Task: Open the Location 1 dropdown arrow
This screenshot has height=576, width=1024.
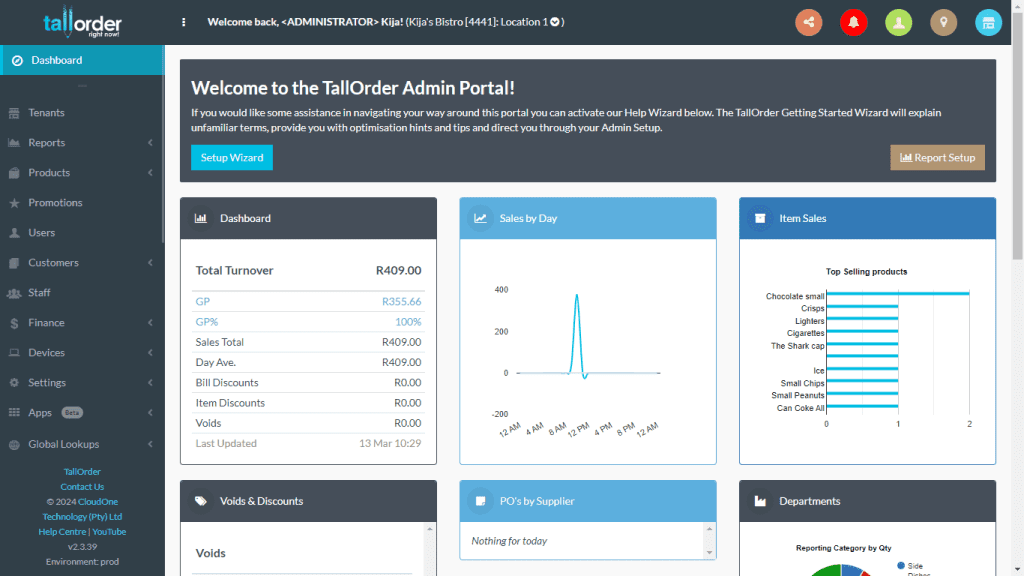Action: (555, 22)
